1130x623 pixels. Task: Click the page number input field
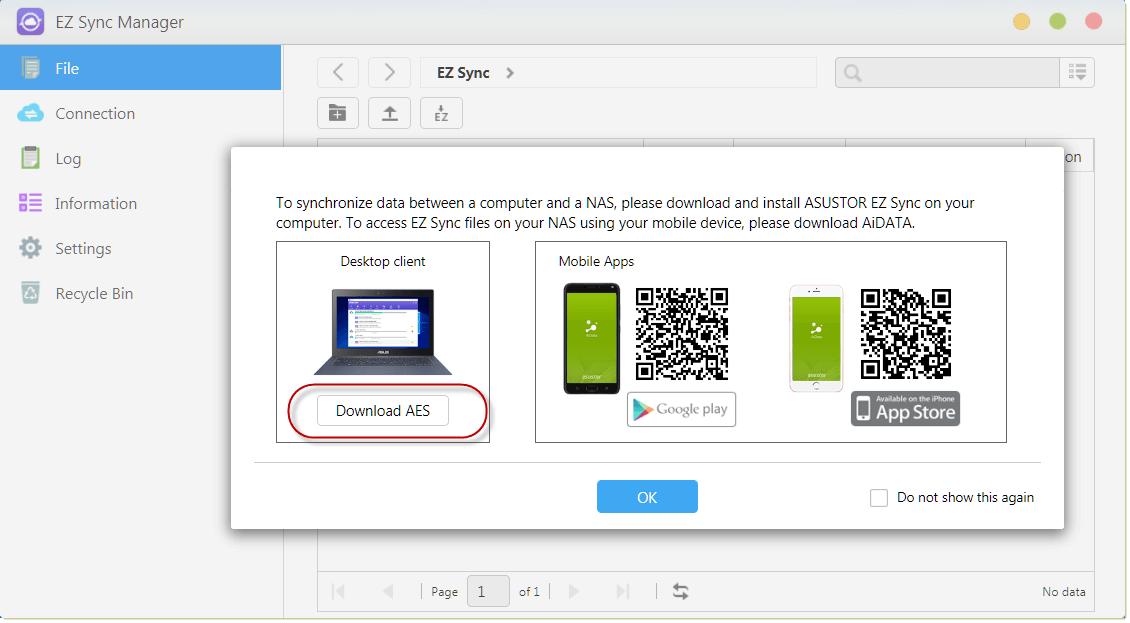[489, 592]
